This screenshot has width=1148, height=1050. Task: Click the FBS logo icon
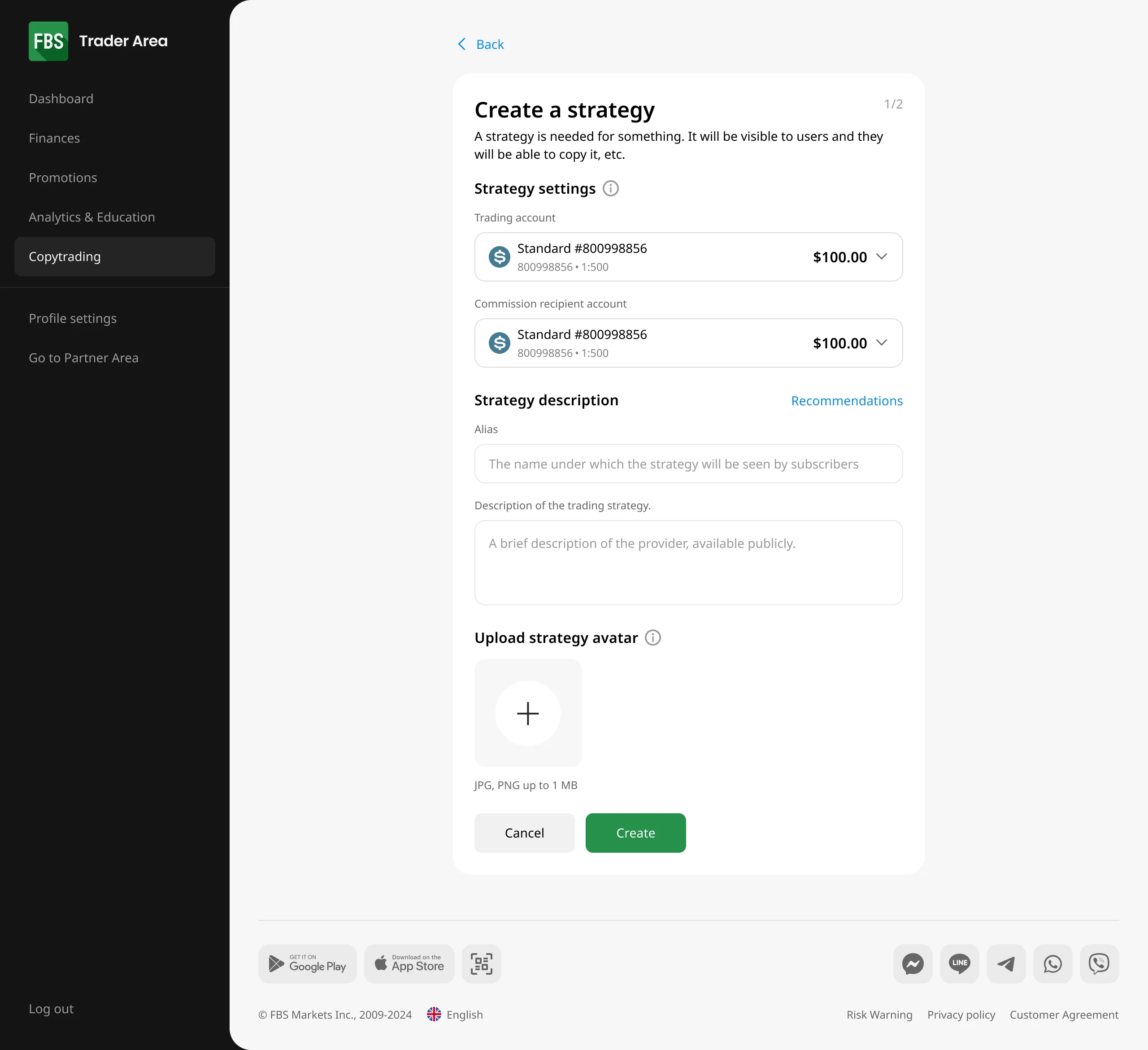click(x=48, y=41)
